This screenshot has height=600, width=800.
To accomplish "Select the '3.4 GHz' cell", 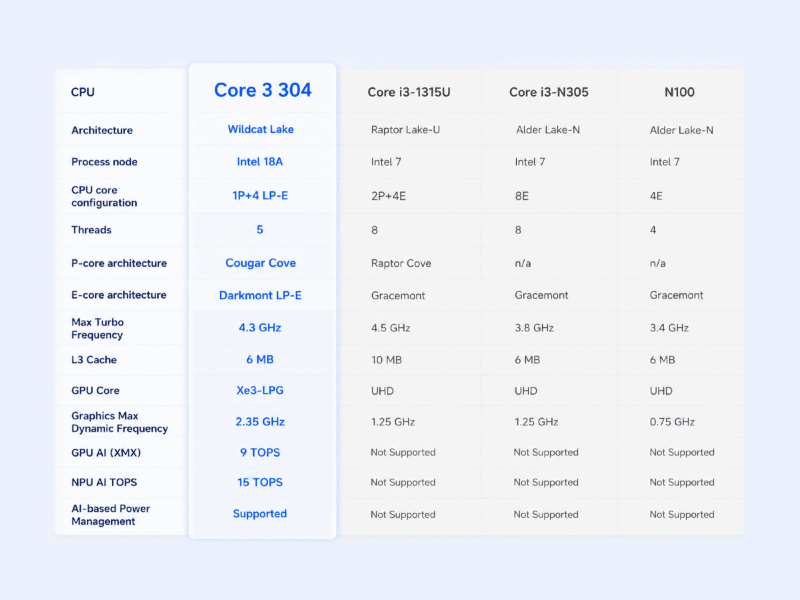I will [669, 328].
